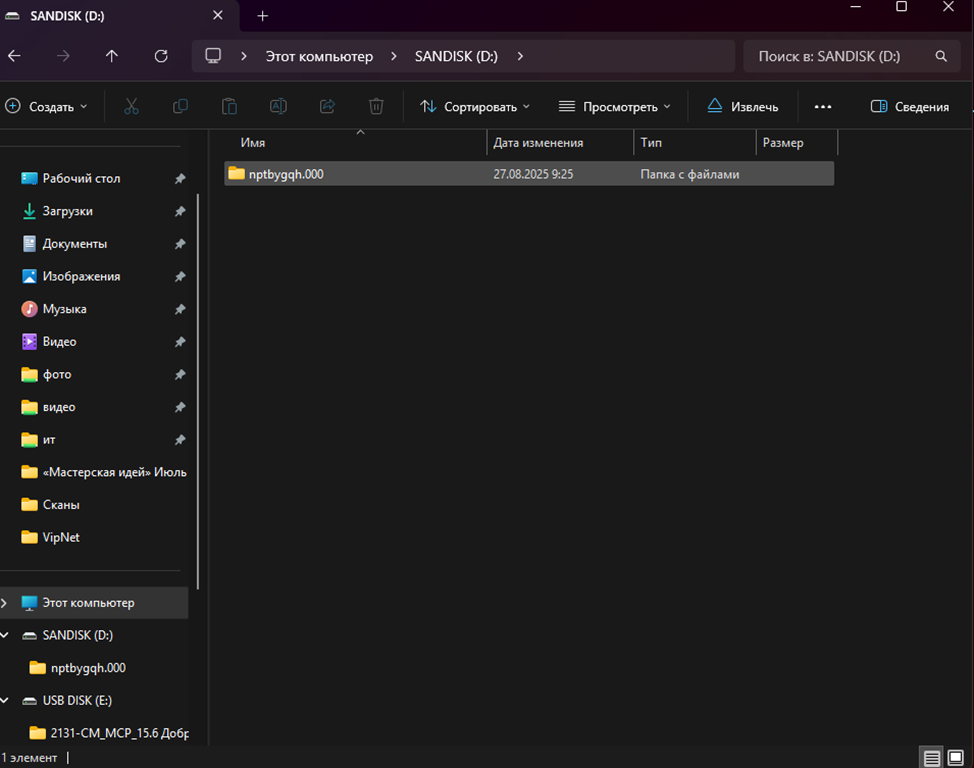The image size is (974, 768).
Task: Select the nptbygqh.000 folder in file list
Action: coord(286,174)
